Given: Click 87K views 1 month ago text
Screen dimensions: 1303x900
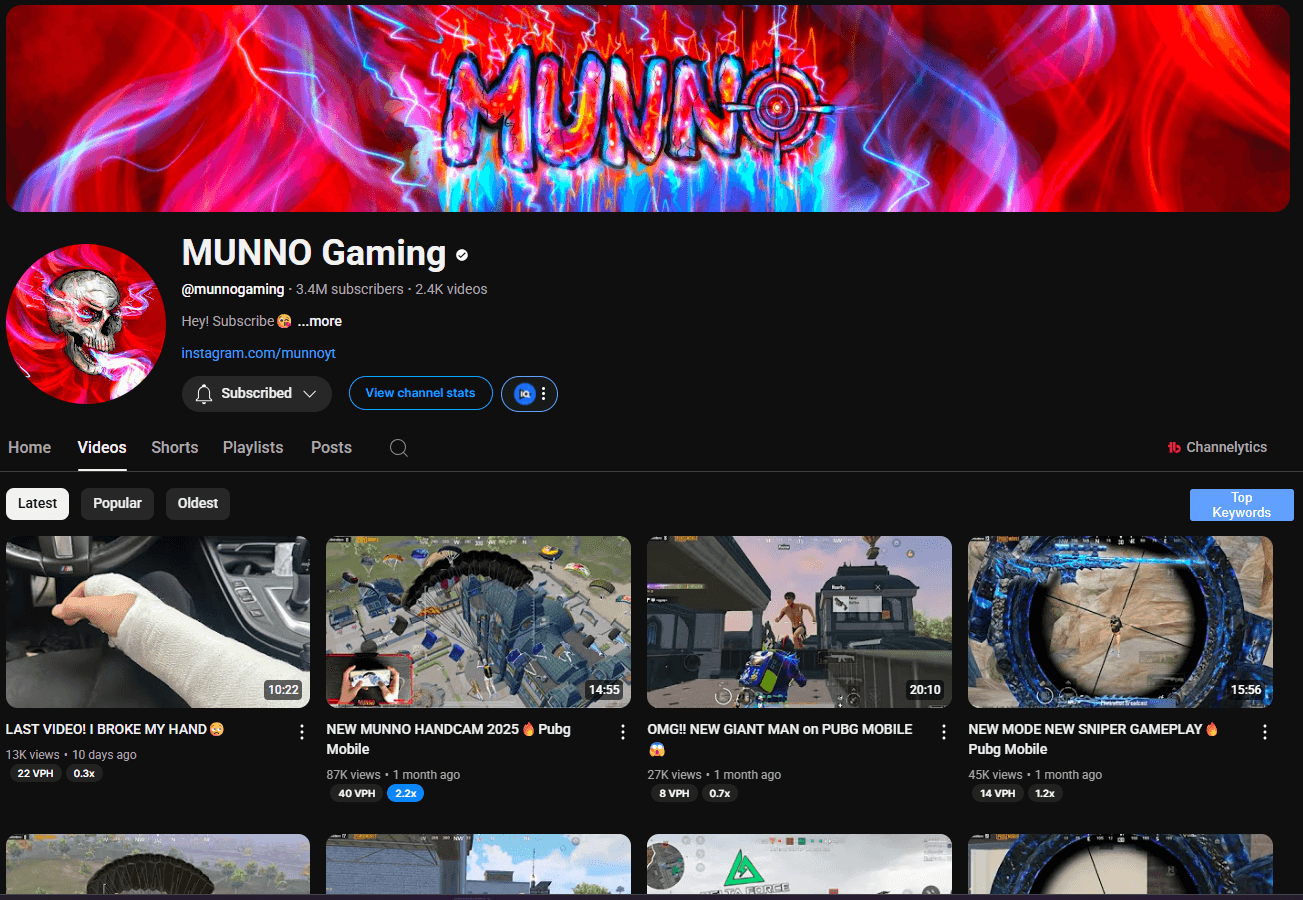Looking at the screenshot, I should 393,775.
